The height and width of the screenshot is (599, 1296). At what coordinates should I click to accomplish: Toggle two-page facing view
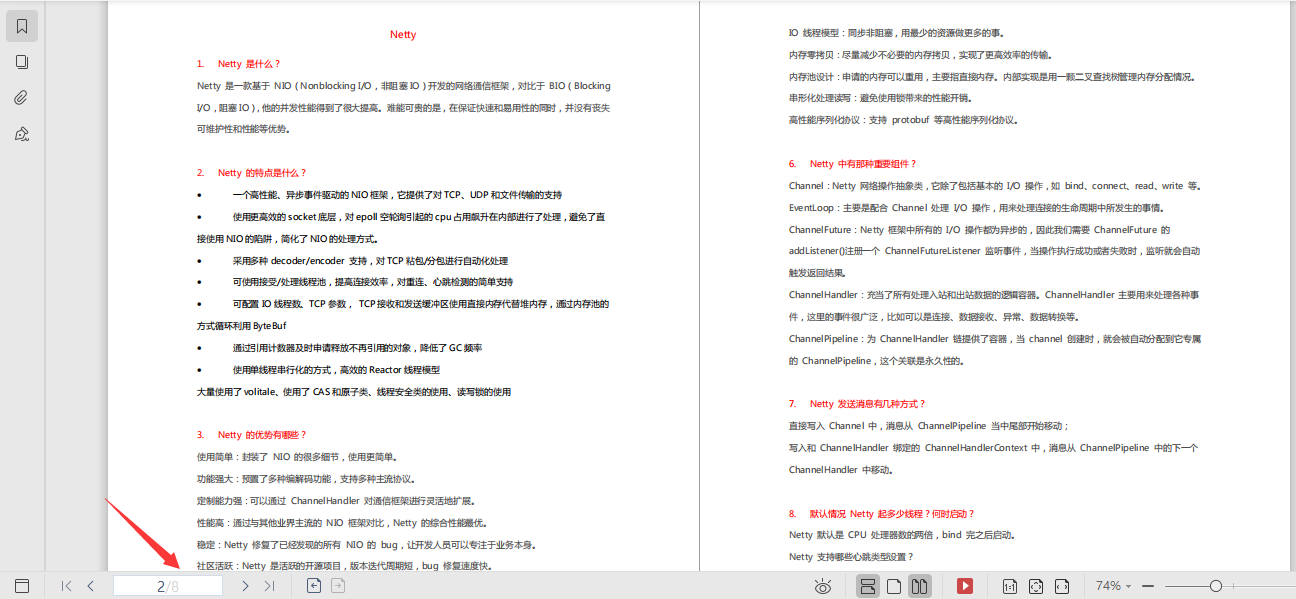pyautogui.click(x=920, y=586)
